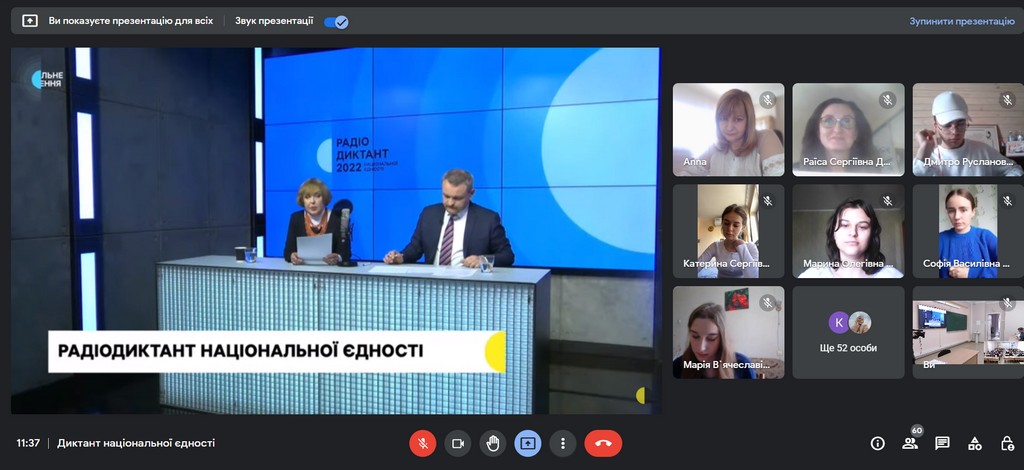Open the Activities panel

(x=975, y=443)
